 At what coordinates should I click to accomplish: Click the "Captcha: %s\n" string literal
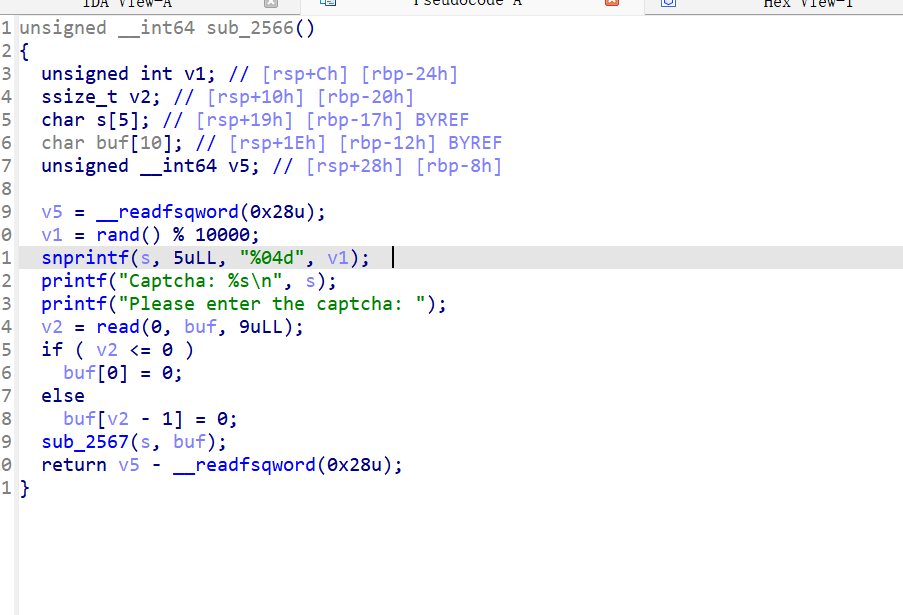tap(205, 281)
